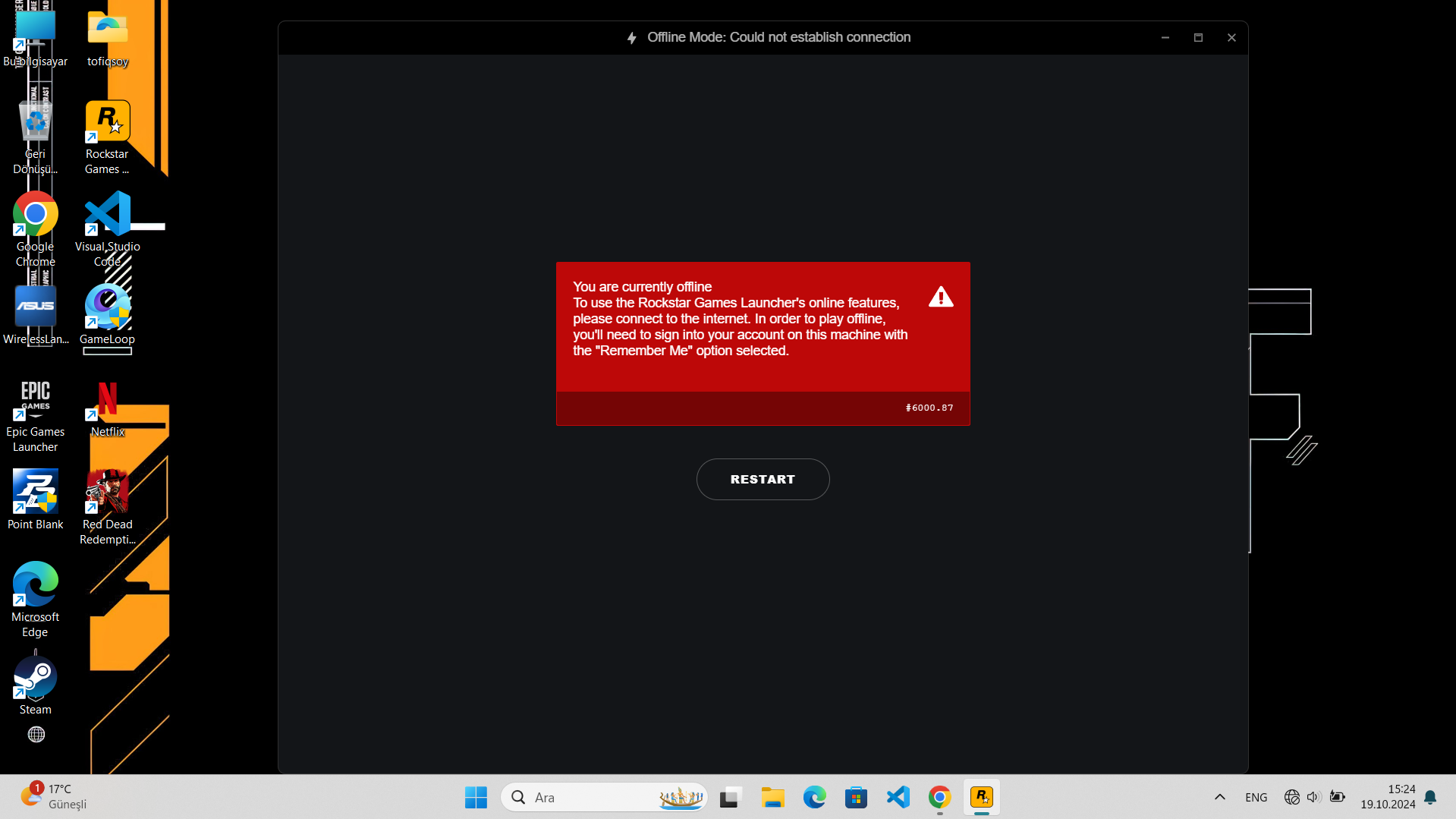Close the Rockstar Games Launcher window
This screenshot has height=819, width=1456.
[x=1231, y=37]
